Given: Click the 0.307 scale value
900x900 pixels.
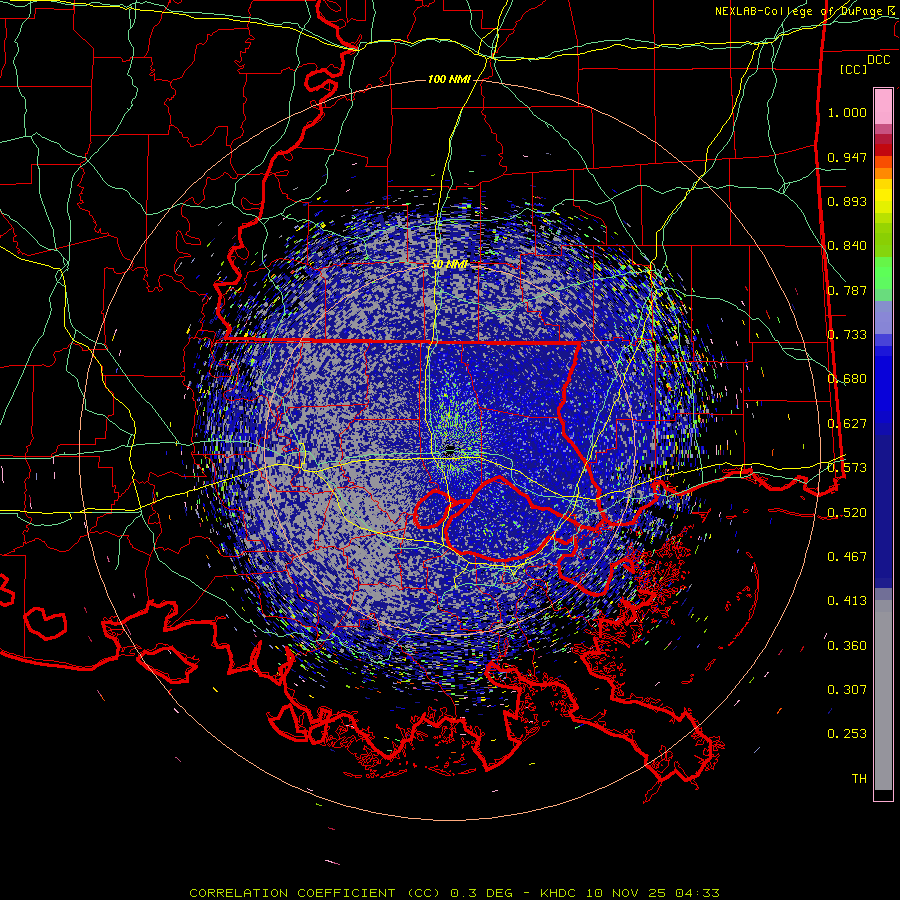Looking at the screenshot, I should 847,689.
